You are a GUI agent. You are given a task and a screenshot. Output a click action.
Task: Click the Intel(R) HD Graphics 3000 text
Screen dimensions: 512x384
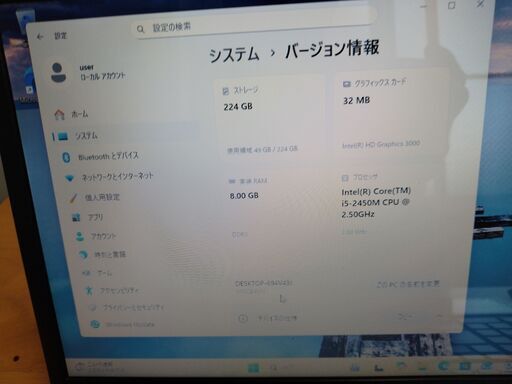point(381,145)
